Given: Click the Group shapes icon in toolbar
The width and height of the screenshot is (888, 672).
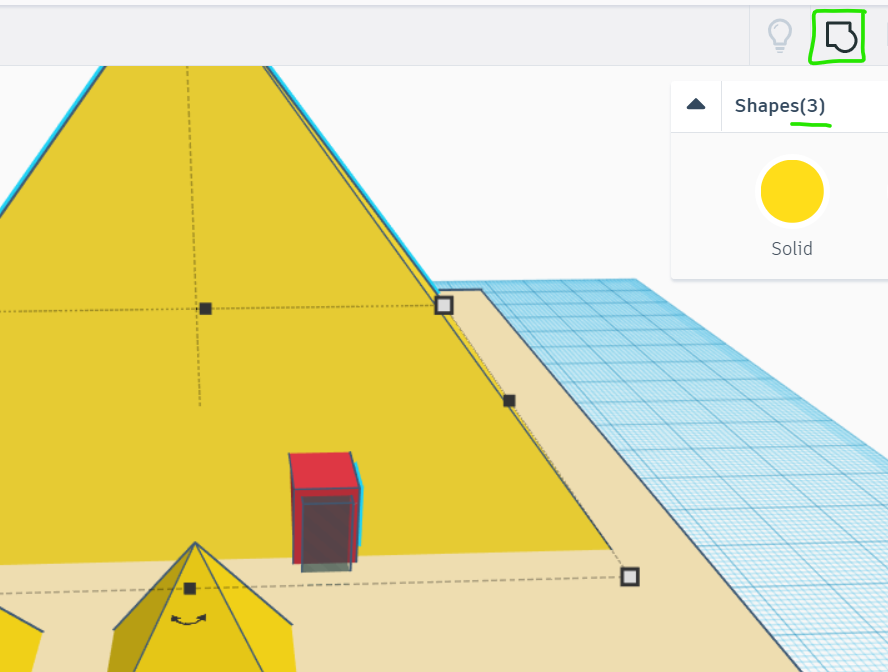Looking at the screenshot, I should 840,37.
